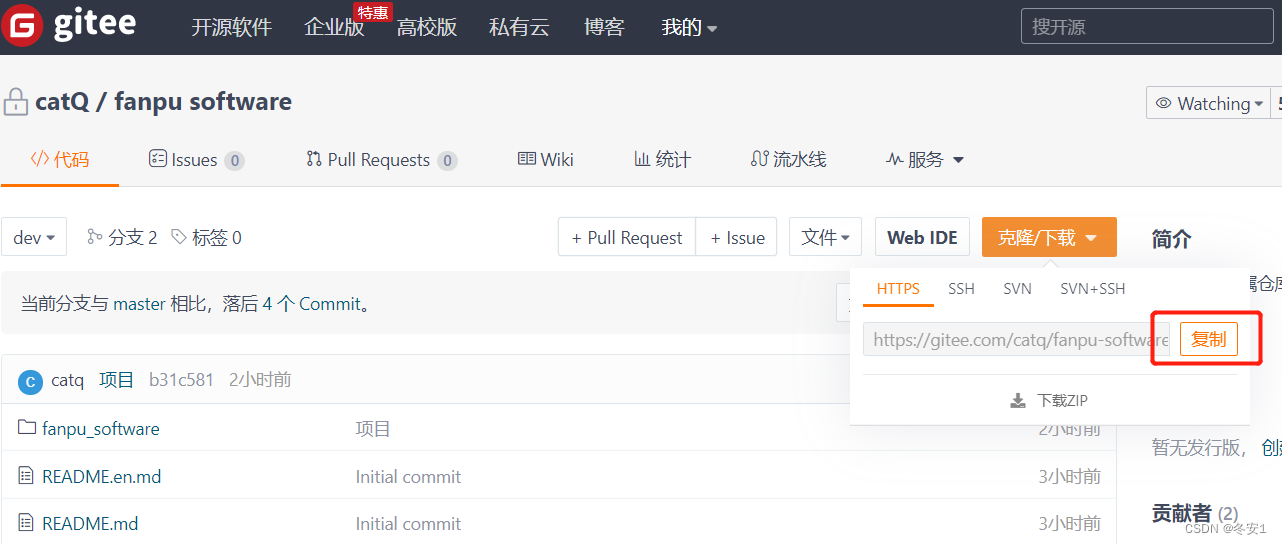Click the + Pull Request button
The image size is (1282, 544).
point(627,237)
